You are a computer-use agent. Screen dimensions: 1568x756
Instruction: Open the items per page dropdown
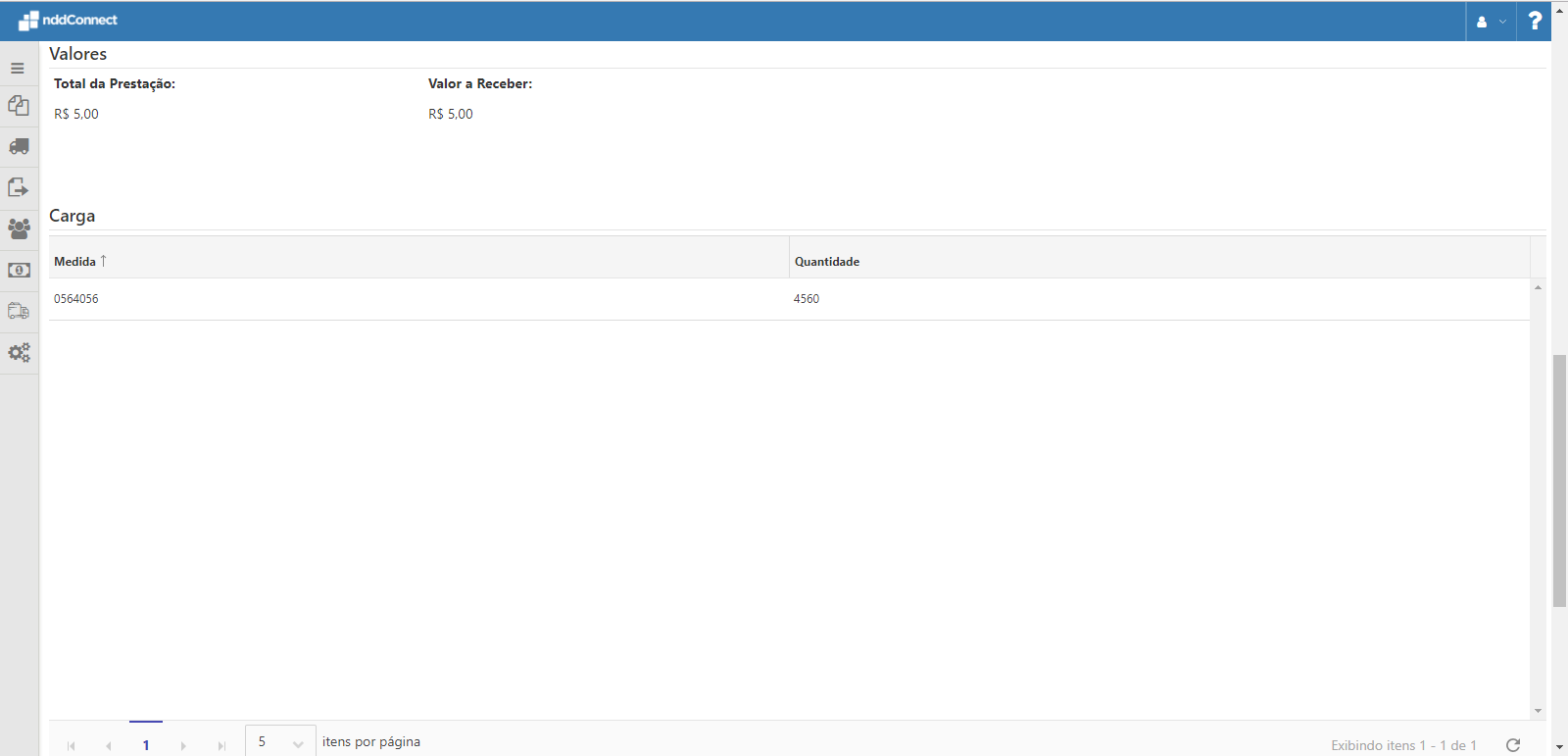point(280,742)
